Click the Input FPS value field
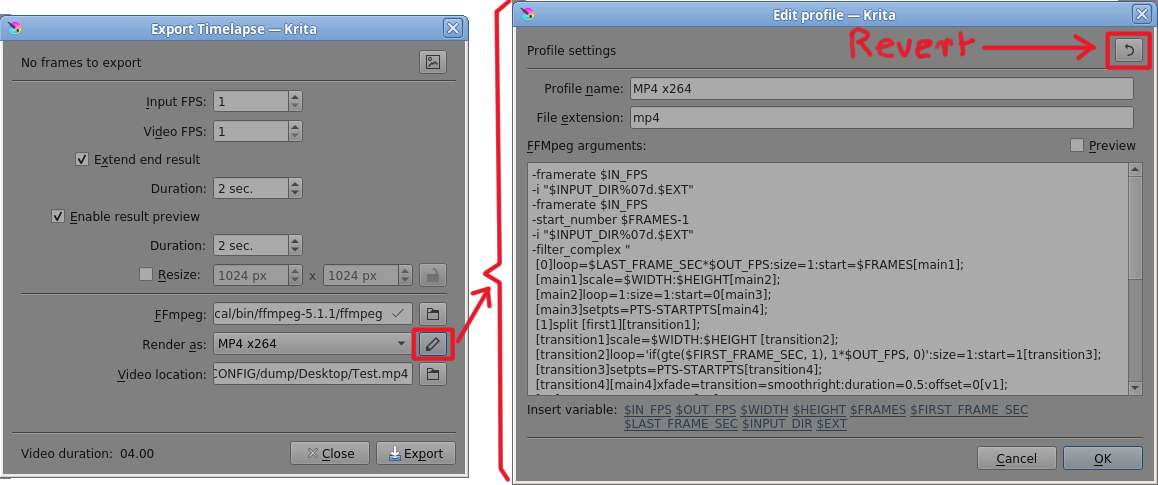Viewport: 1158px width, 485px height. [x=250, y=102]
